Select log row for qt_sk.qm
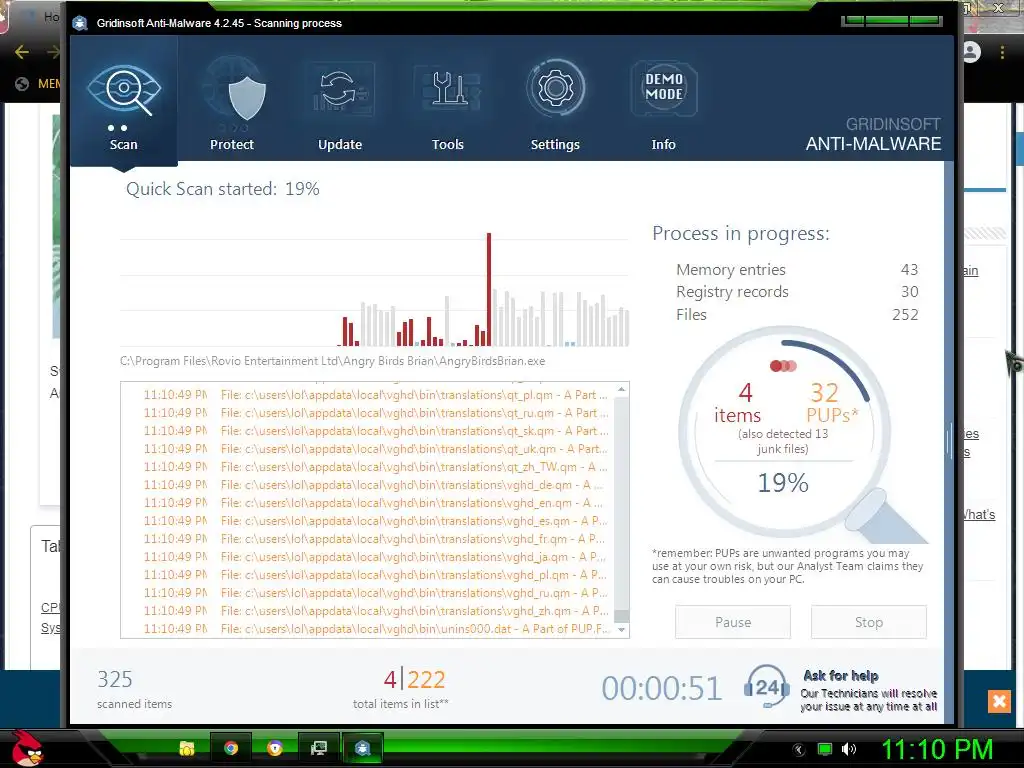The width and height of the screenshot is (1024, 768). (x=376, y=431)
